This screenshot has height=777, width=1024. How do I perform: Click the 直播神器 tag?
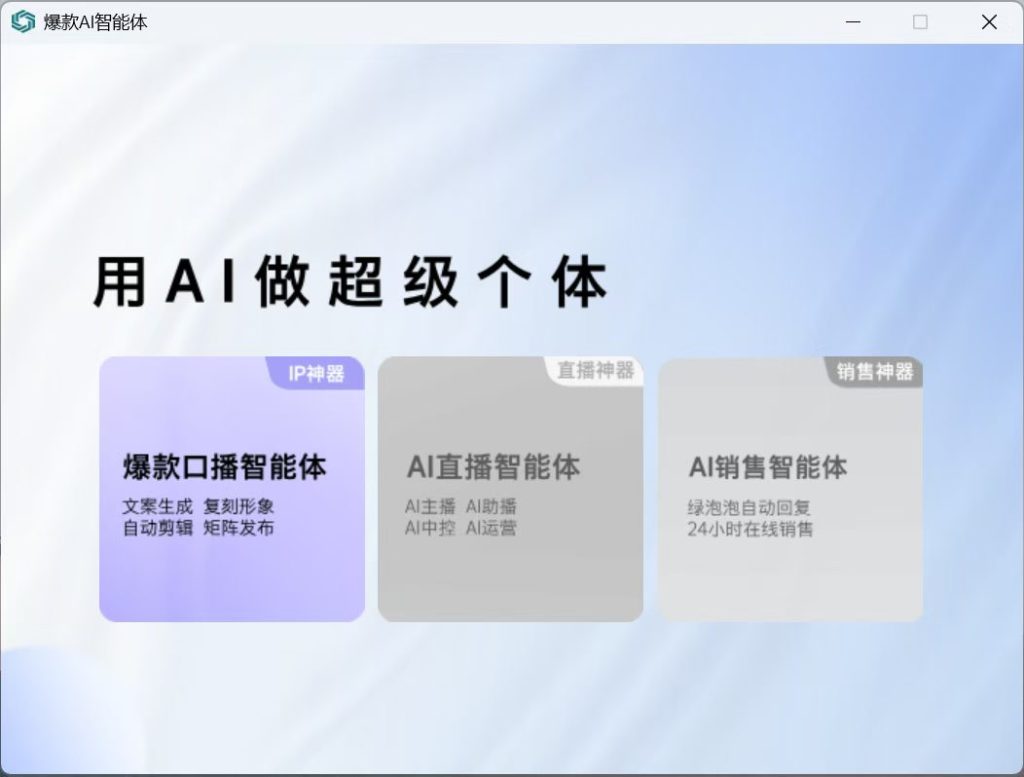[x=596, y=371]
